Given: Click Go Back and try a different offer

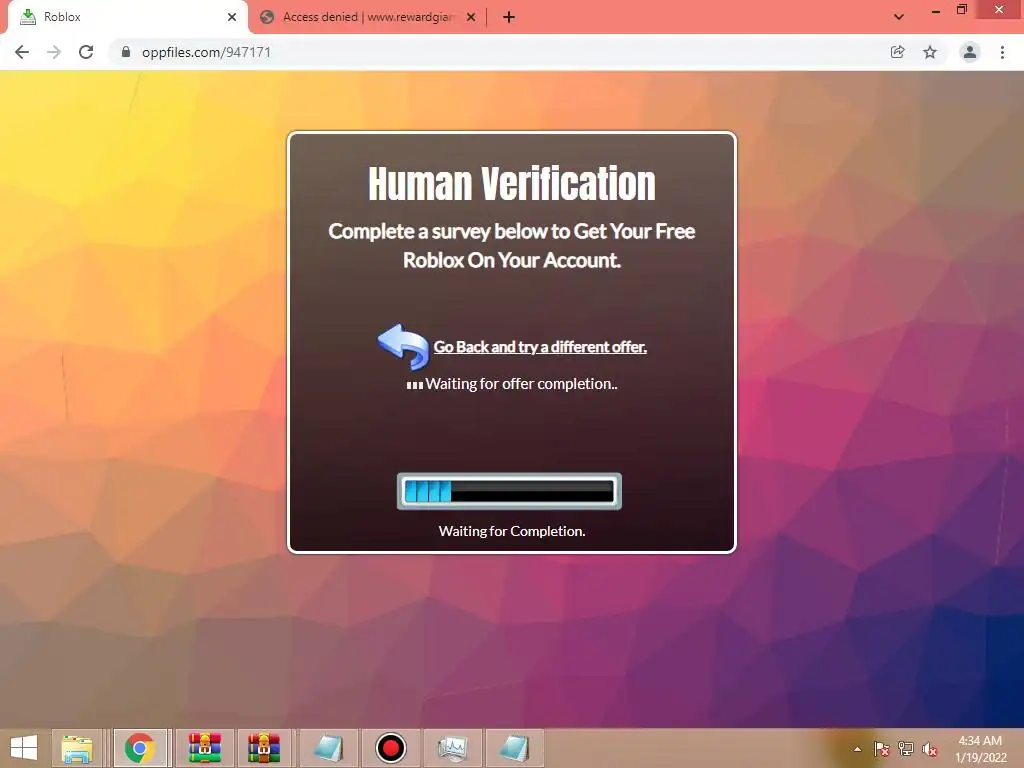Looking at the screenshot, I should 540,347.
